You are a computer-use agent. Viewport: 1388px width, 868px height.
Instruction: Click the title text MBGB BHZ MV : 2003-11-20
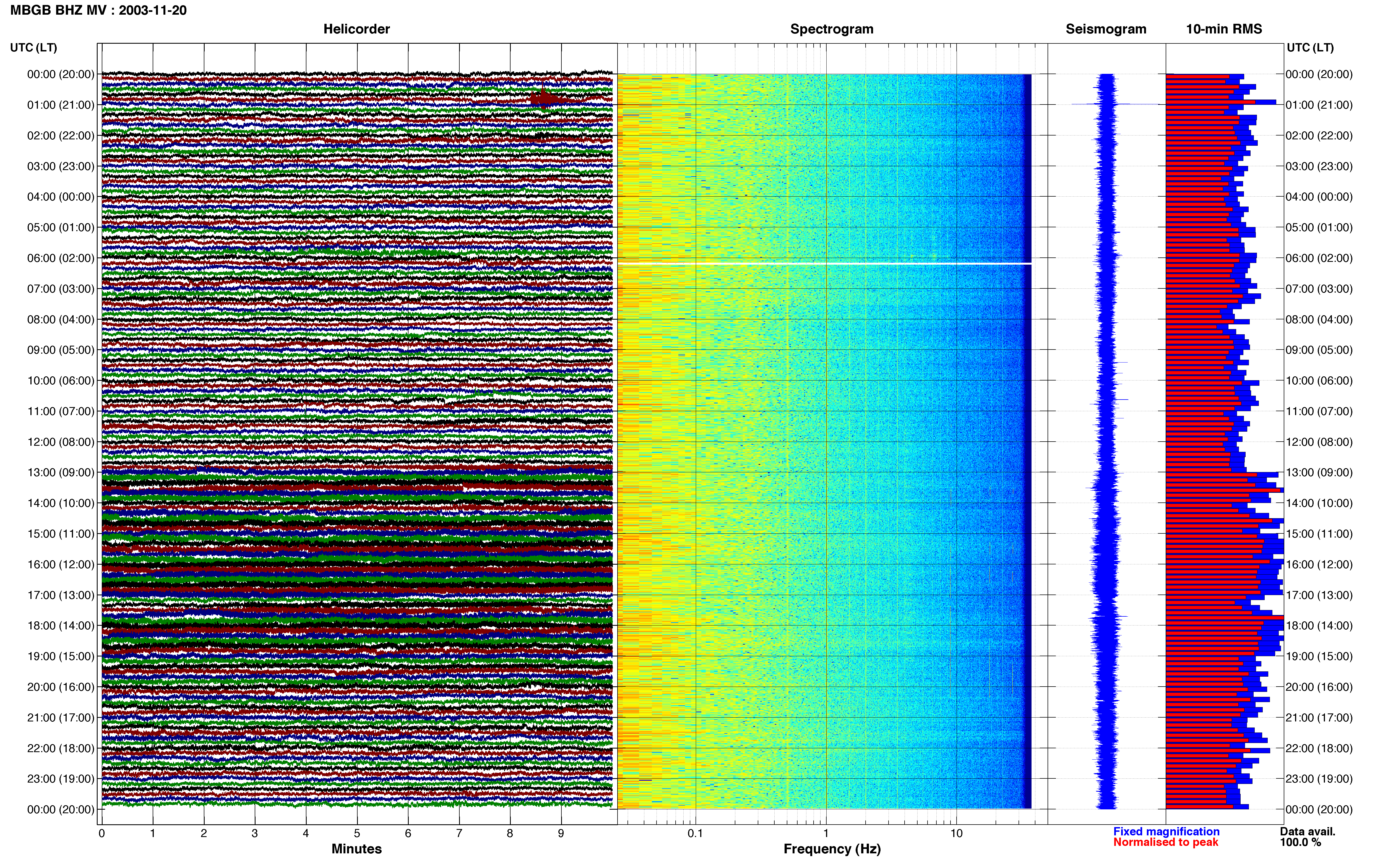point(99,10)
